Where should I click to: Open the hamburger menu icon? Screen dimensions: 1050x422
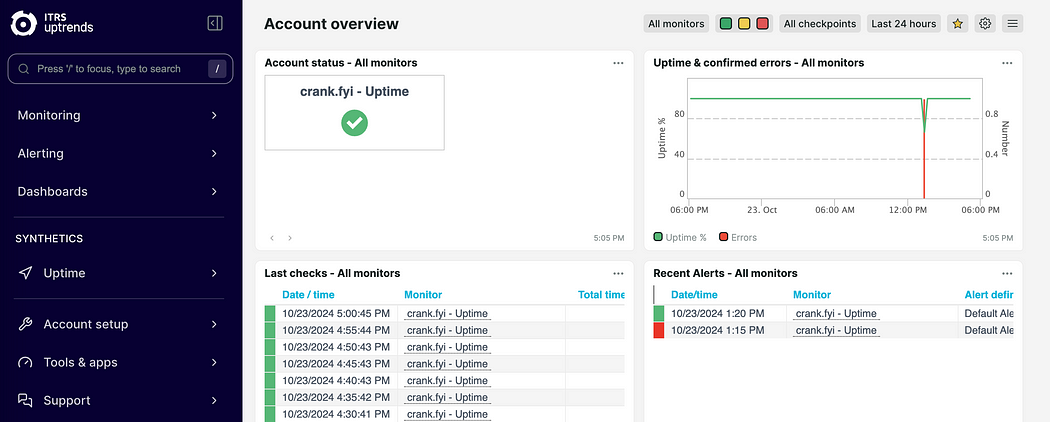(1012, 23)
